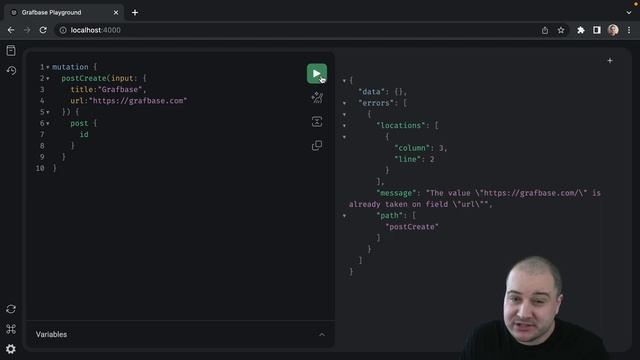Click the post field on line 6
Screen dimensions: 640x360
[x=79, y=123]
